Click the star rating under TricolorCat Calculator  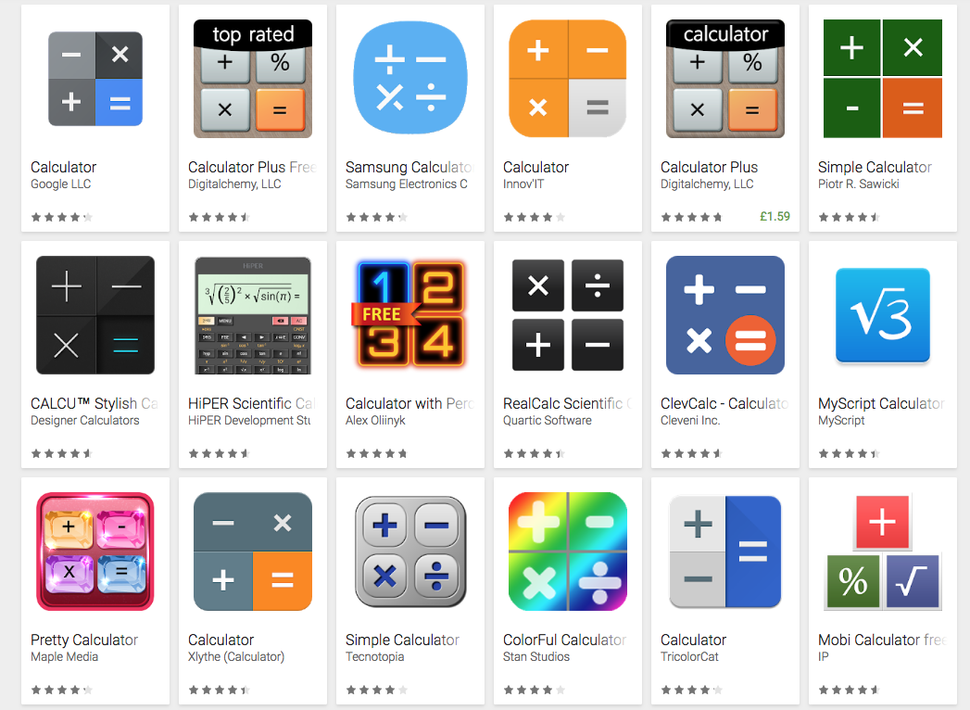point(691,690)
